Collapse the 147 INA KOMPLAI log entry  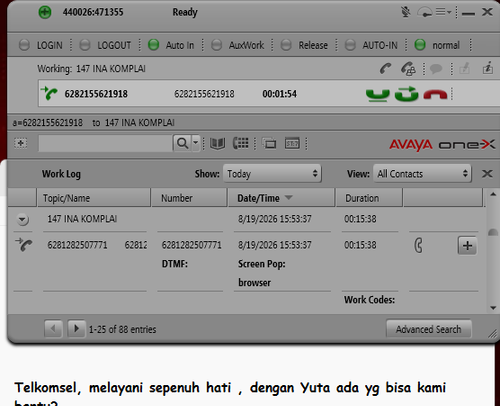pos(23,220)
